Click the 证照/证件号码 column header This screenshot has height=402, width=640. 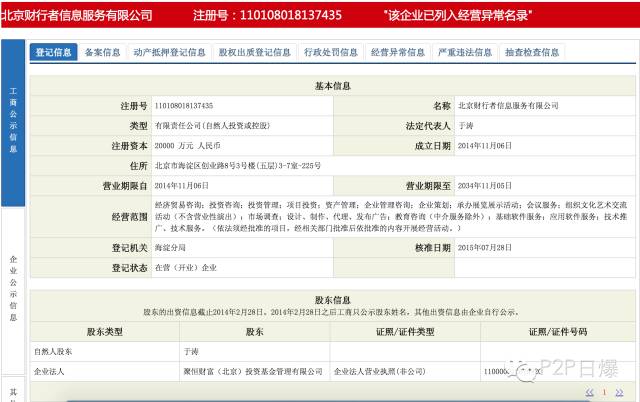558,332
